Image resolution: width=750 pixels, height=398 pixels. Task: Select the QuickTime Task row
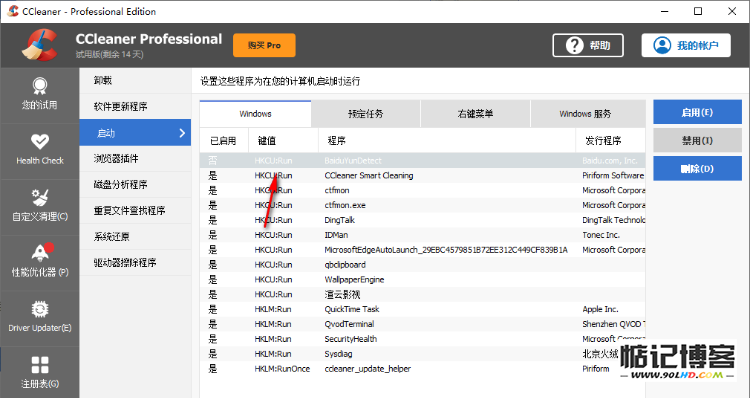pyautogui.click(x=422, y=309)
